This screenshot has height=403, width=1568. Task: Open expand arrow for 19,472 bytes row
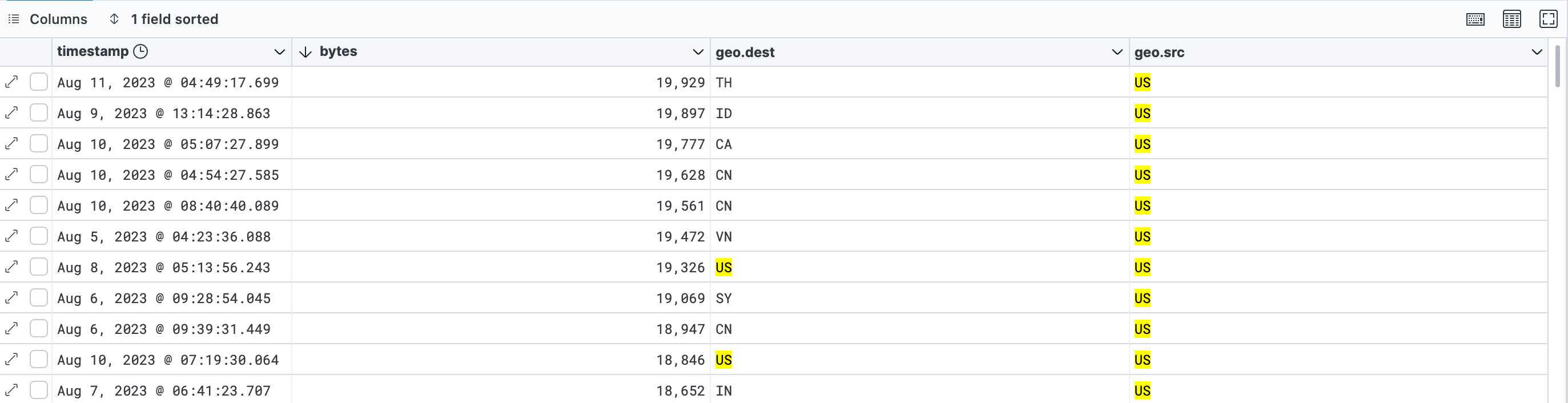point(11,236)
